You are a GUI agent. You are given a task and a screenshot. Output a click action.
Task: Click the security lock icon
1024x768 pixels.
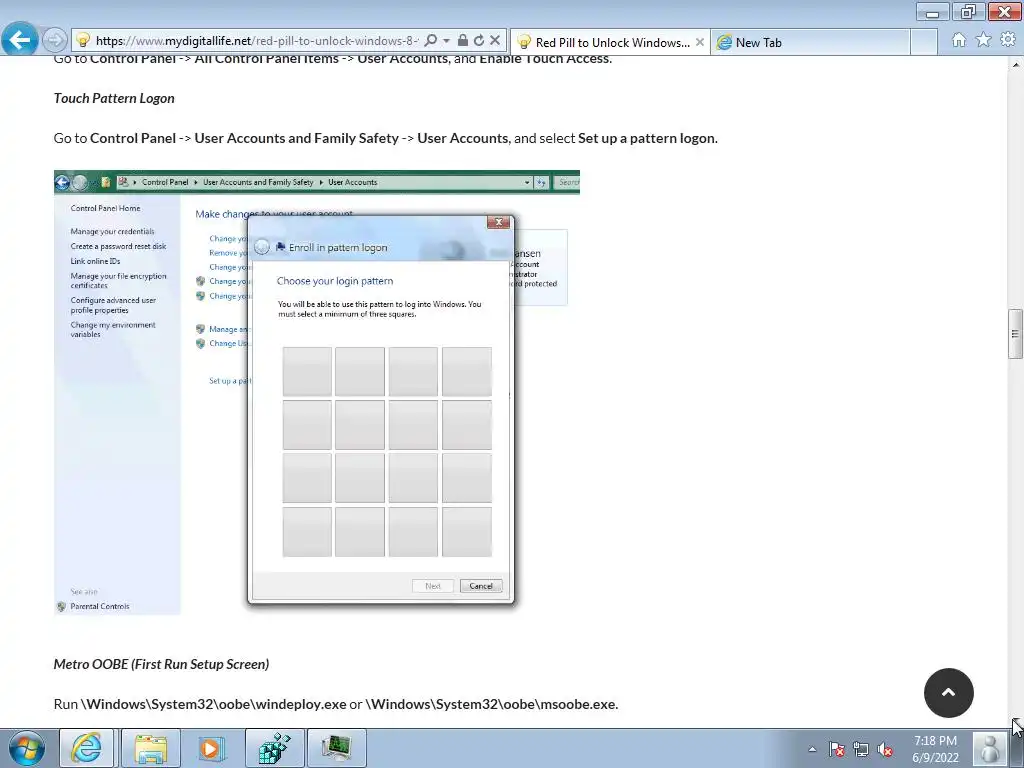point(462,40)
